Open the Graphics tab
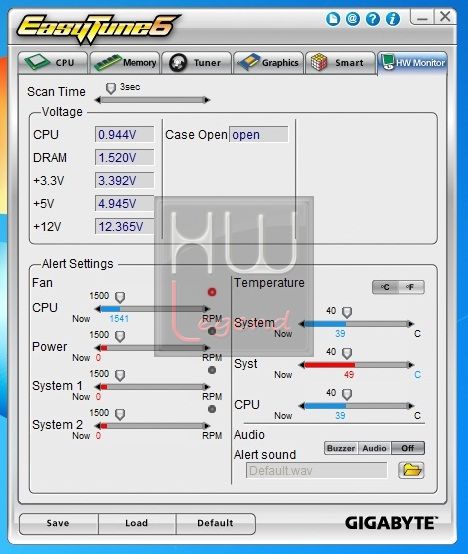The image size is (468, 554). tap(268, 63)
